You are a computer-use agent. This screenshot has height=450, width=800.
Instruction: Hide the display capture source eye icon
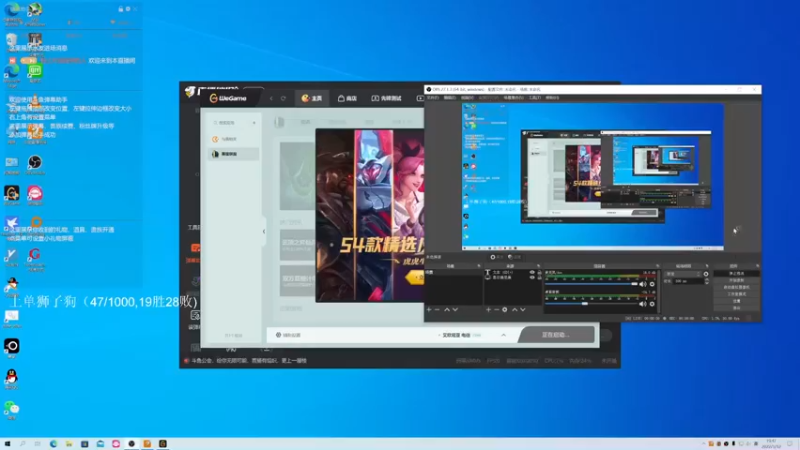pos(532,278)
